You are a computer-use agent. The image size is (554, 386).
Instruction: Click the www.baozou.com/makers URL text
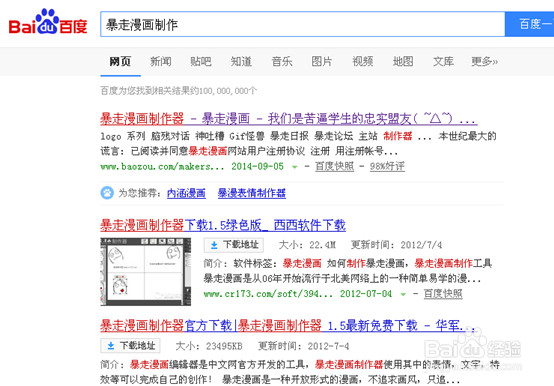coord(162,166)
